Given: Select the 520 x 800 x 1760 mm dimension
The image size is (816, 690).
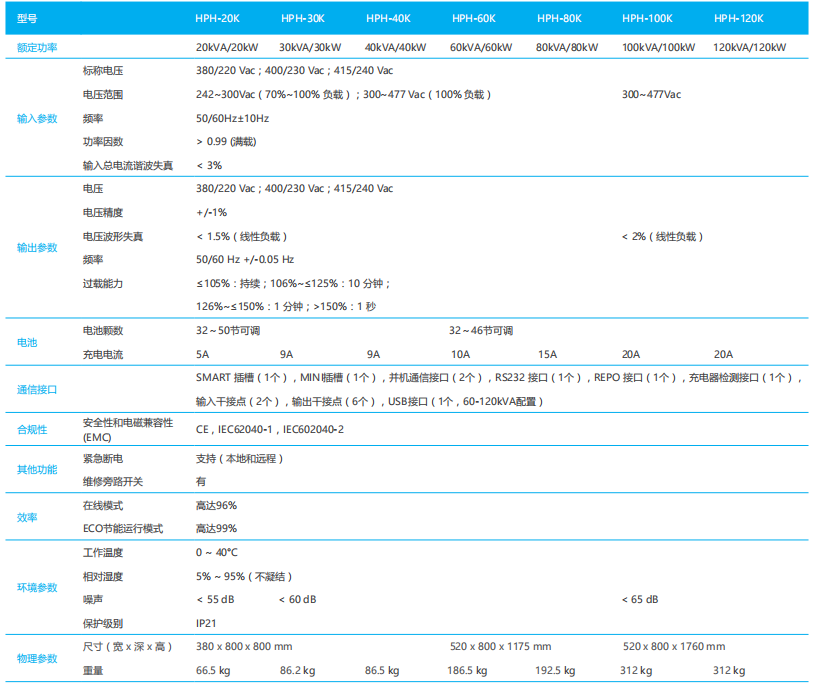Looking at the screenshot, I should 674,647.
